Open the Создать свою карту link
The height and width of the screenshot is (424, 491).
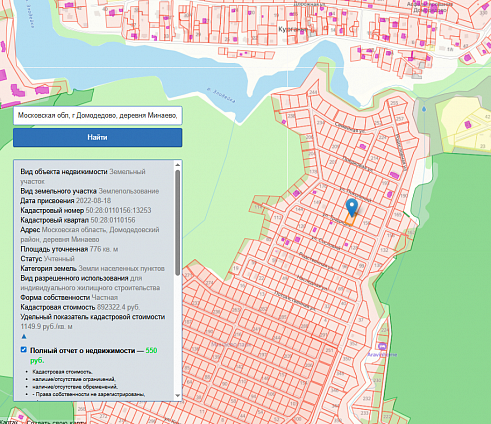pos(57,422)
